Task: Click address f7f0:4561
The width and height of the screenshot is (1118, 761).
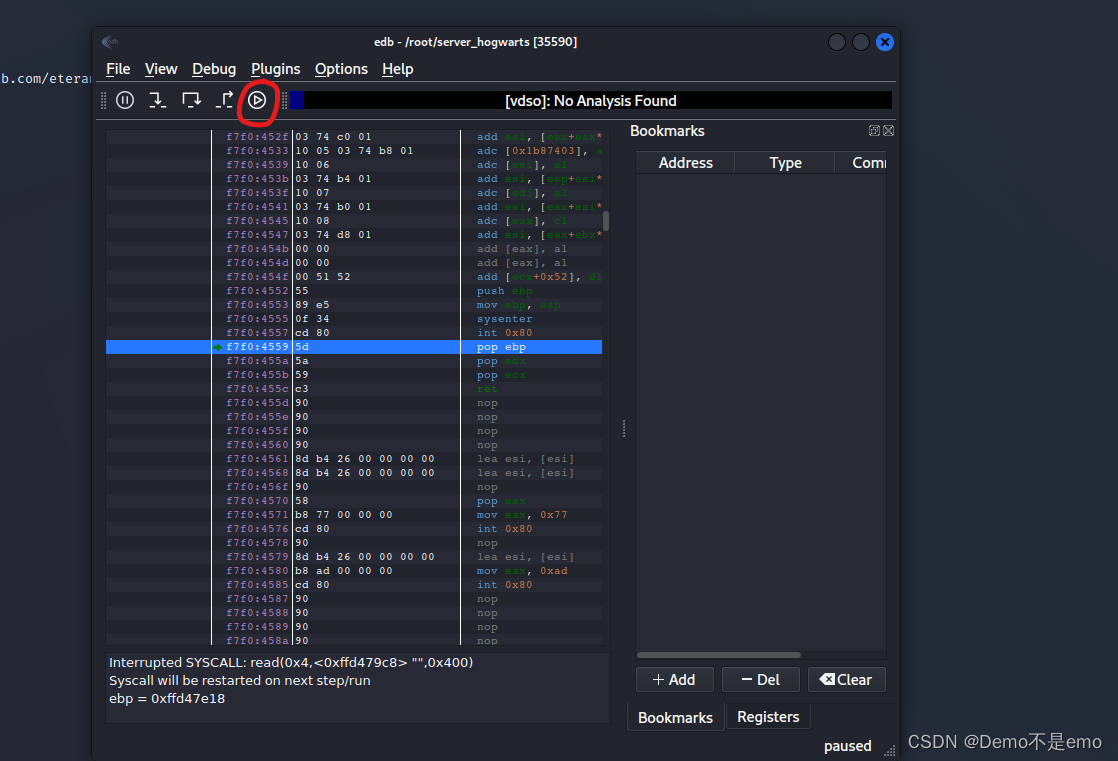Action: click(257, 459)
